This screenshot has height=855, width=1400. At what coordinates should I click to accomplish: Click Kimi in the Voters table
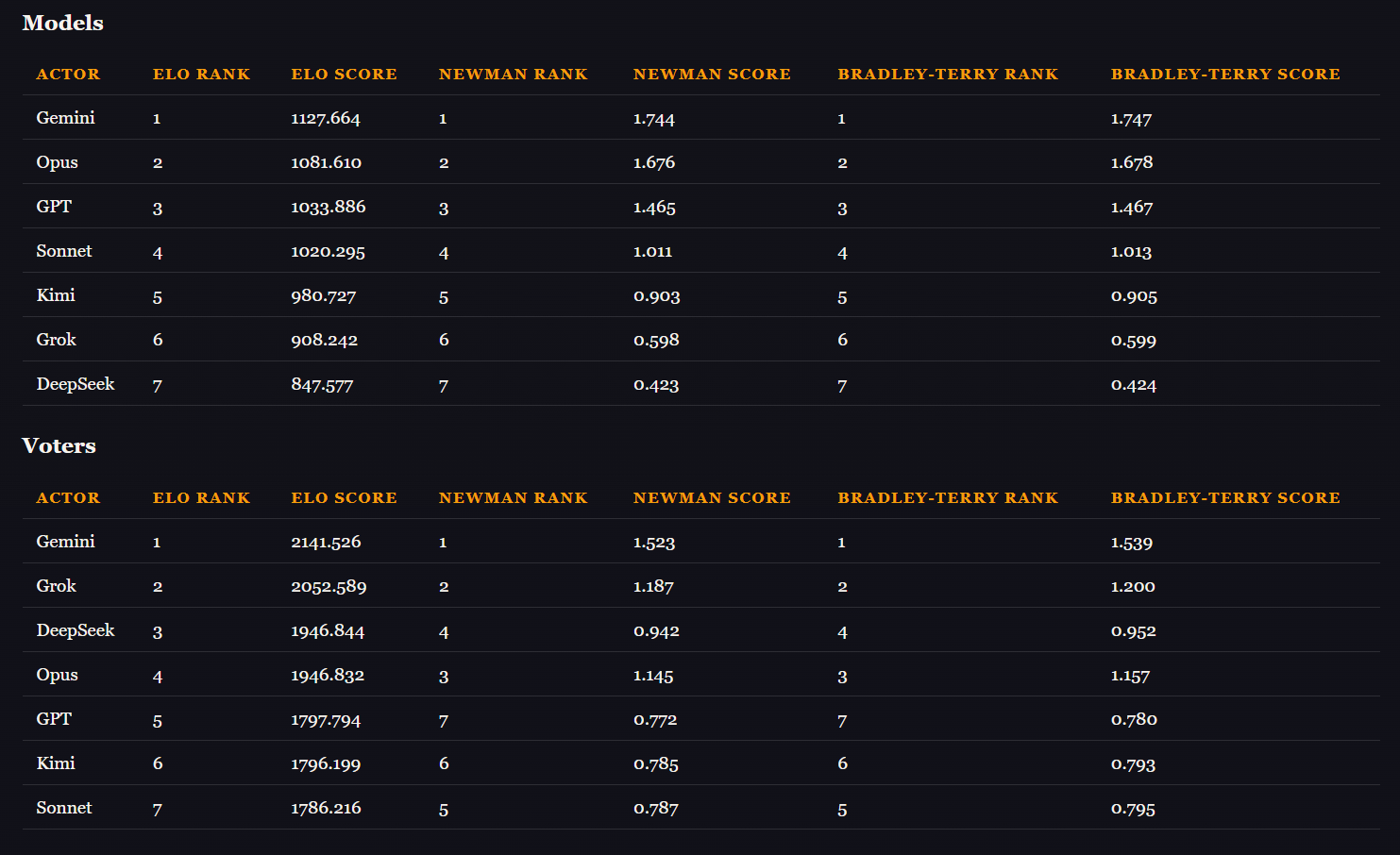[56, 763]
